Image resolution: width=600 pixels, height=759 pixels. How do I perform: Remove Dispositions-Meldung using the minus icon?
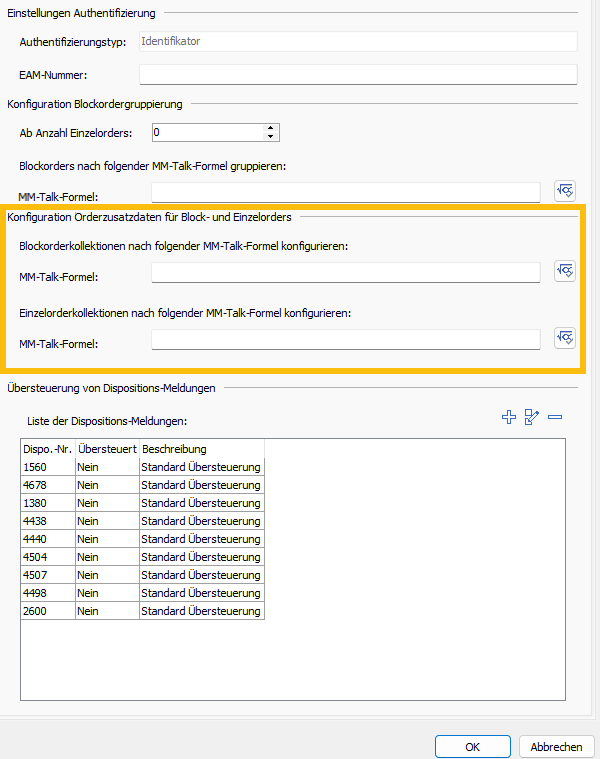pos(555,418)
